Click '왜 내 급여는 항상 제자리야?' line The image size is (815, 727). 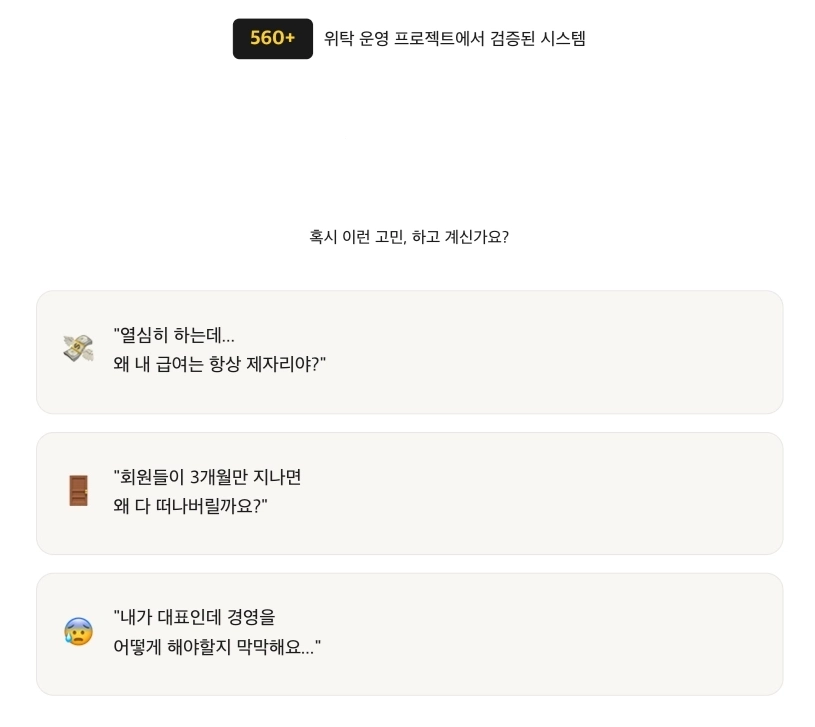tap(220, 364)
